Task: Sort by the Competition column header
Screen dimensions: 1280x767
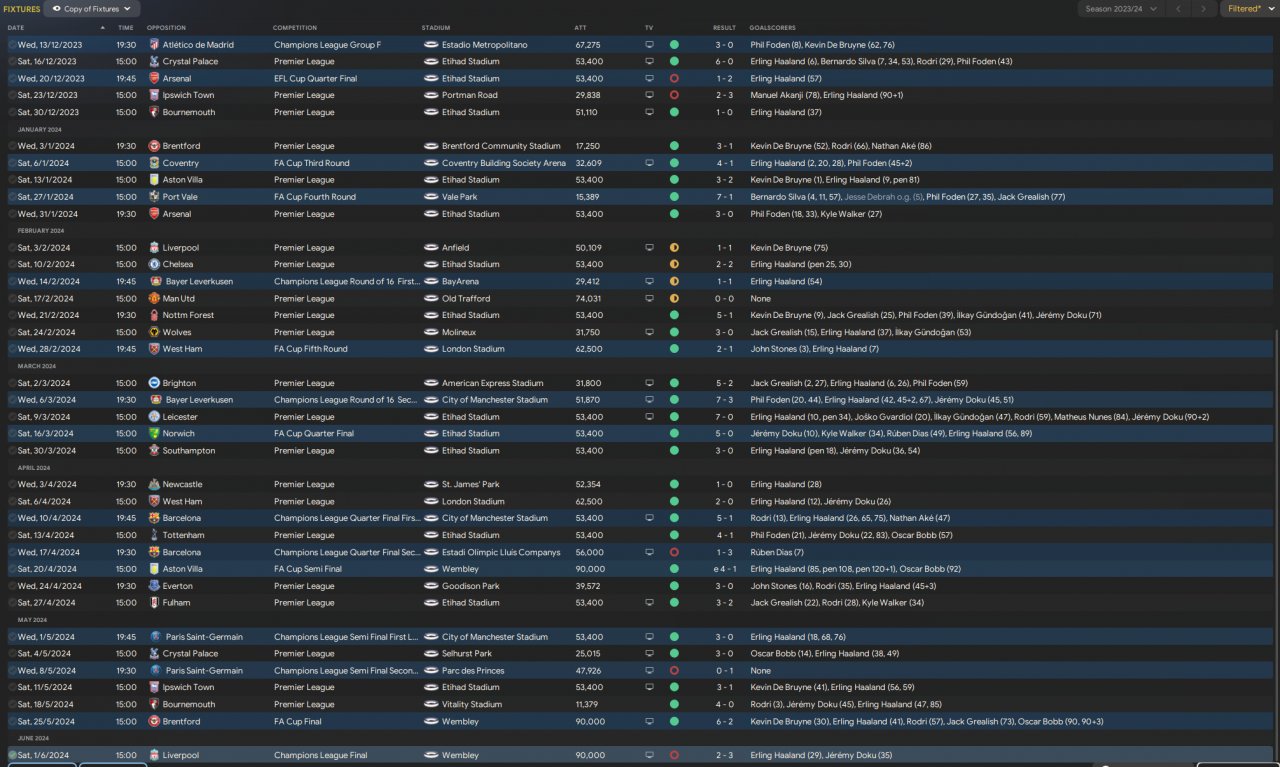Action: [295, 28]
